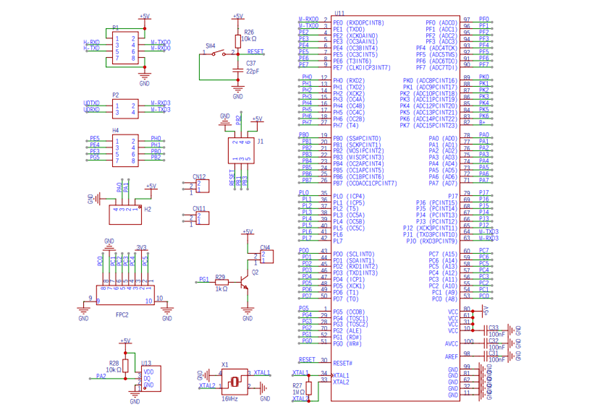Click the 22pF capacitor value text
Screen dimensions: 605x420
coord(252,71)
